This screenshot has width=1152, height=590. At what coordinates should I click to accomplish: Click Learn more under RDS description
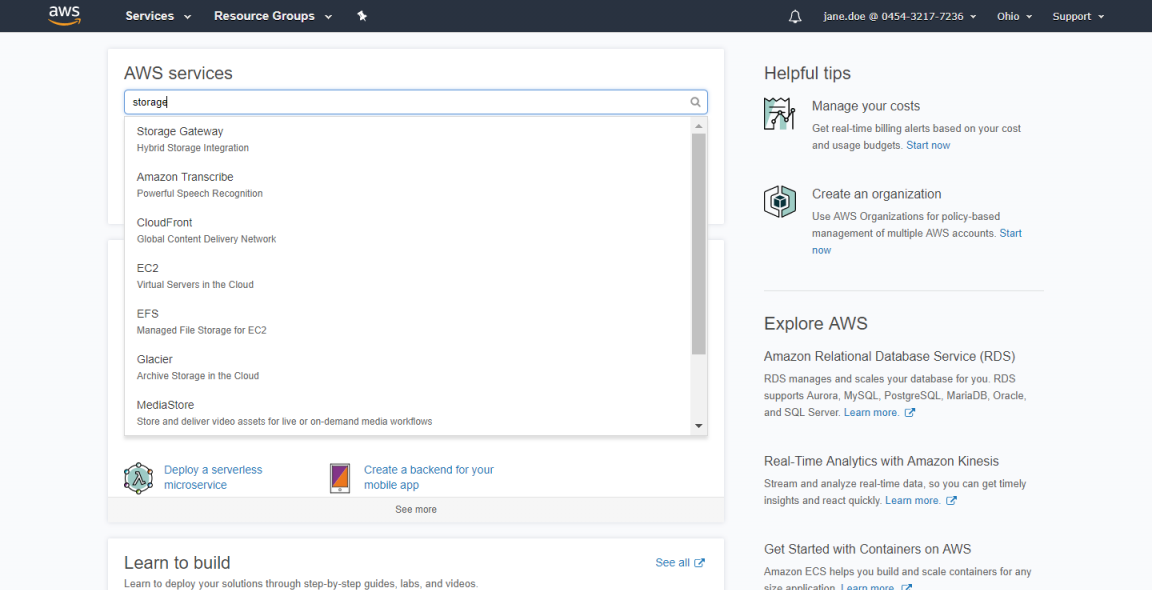point(871,412)
